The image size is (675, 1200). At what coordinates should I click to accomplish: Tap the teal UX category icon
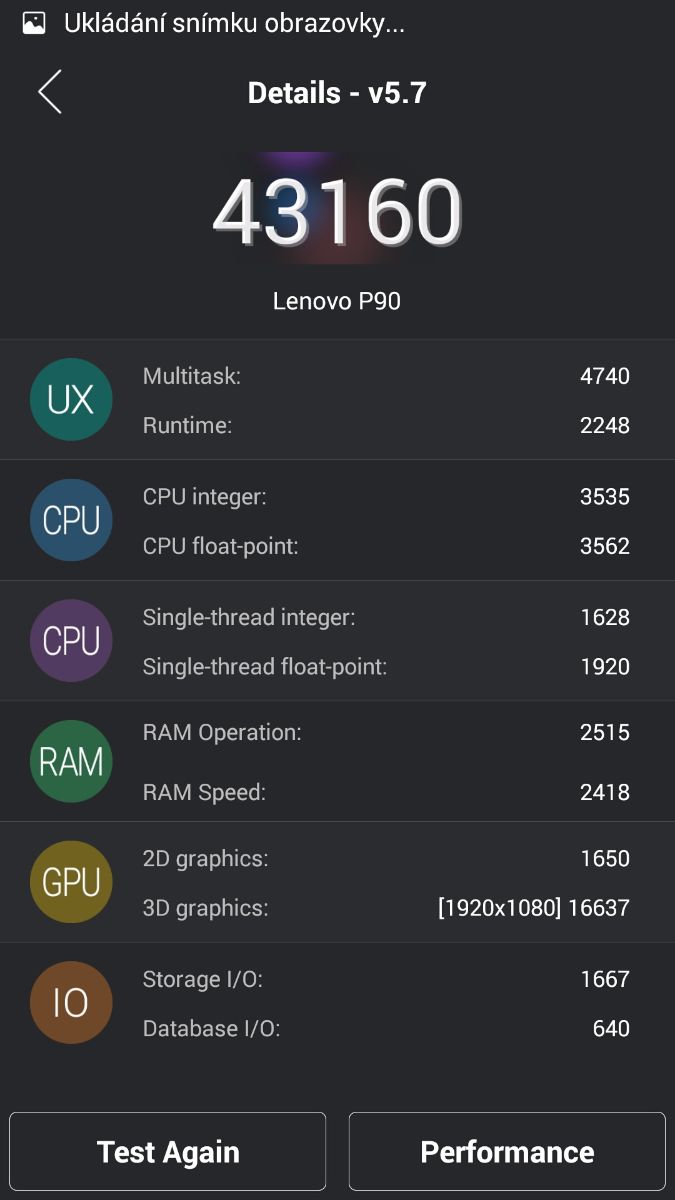click(71, 400)
